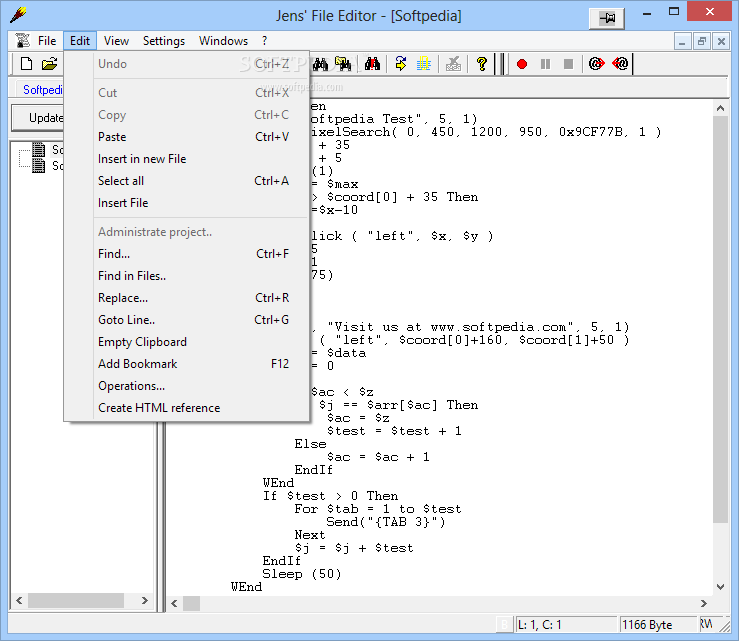Choose Paste from the Edit menu
This screenshot has width=739, height=641.
tap(187, 137)
